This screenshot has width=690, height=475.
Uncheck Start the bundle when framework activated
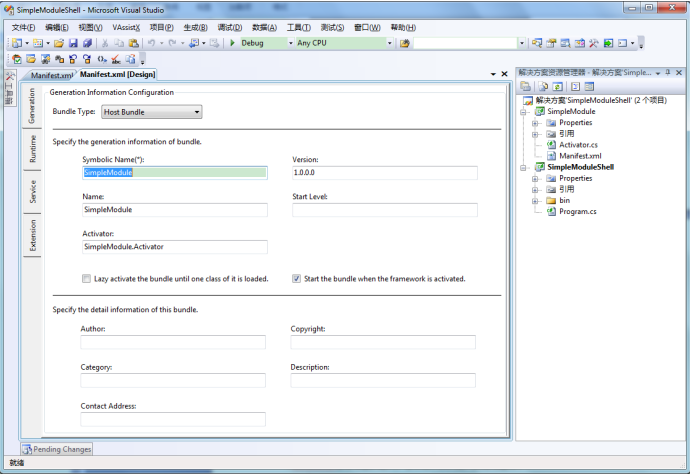tap(297, 279)
